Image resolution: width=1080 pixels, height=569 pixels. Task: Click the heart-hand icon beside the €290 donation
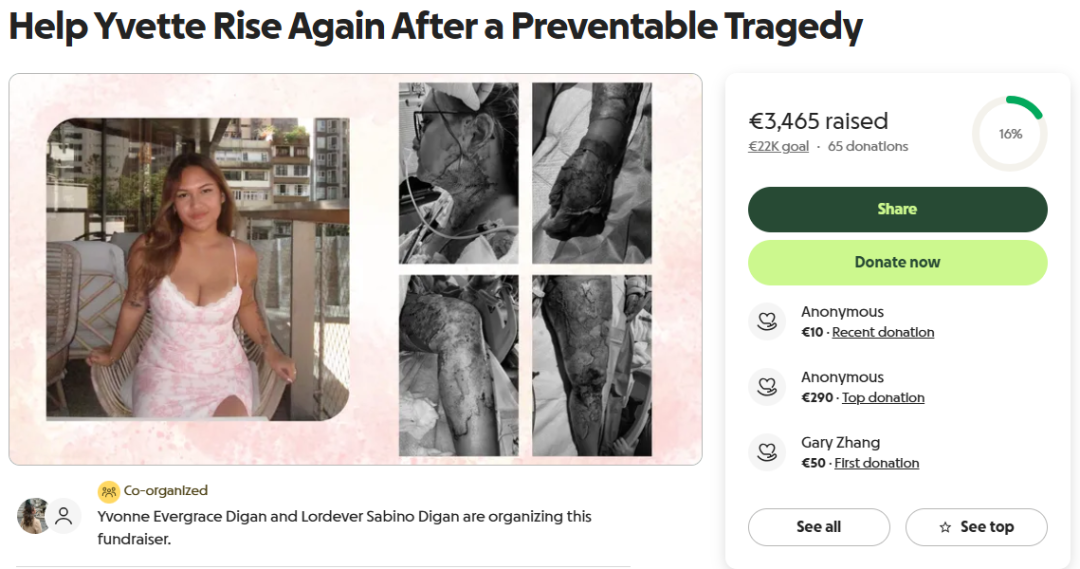pos(767,387)
